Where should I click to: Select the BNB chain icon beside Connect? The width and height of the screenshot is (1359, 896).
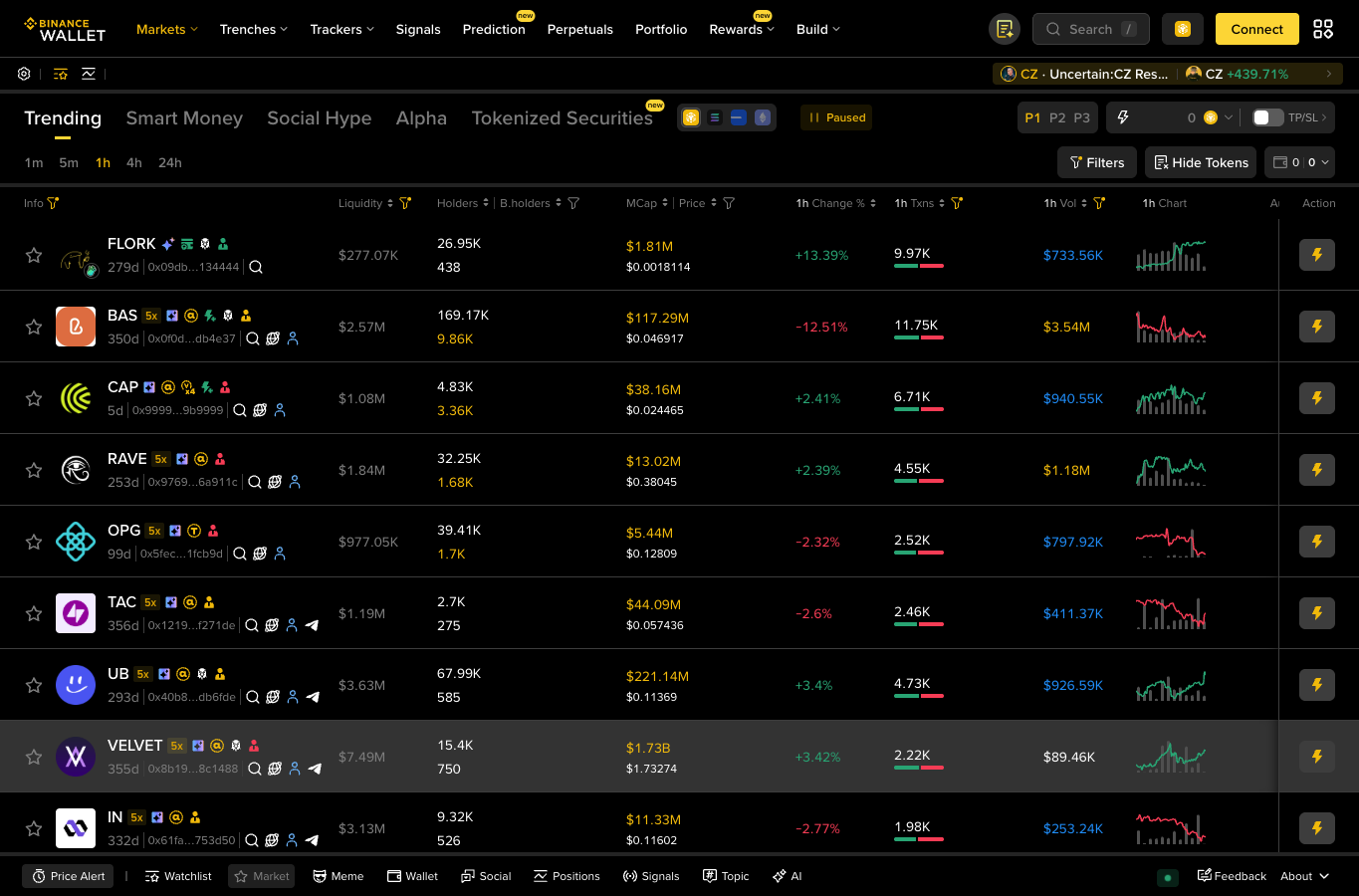tap(1183, 29)
